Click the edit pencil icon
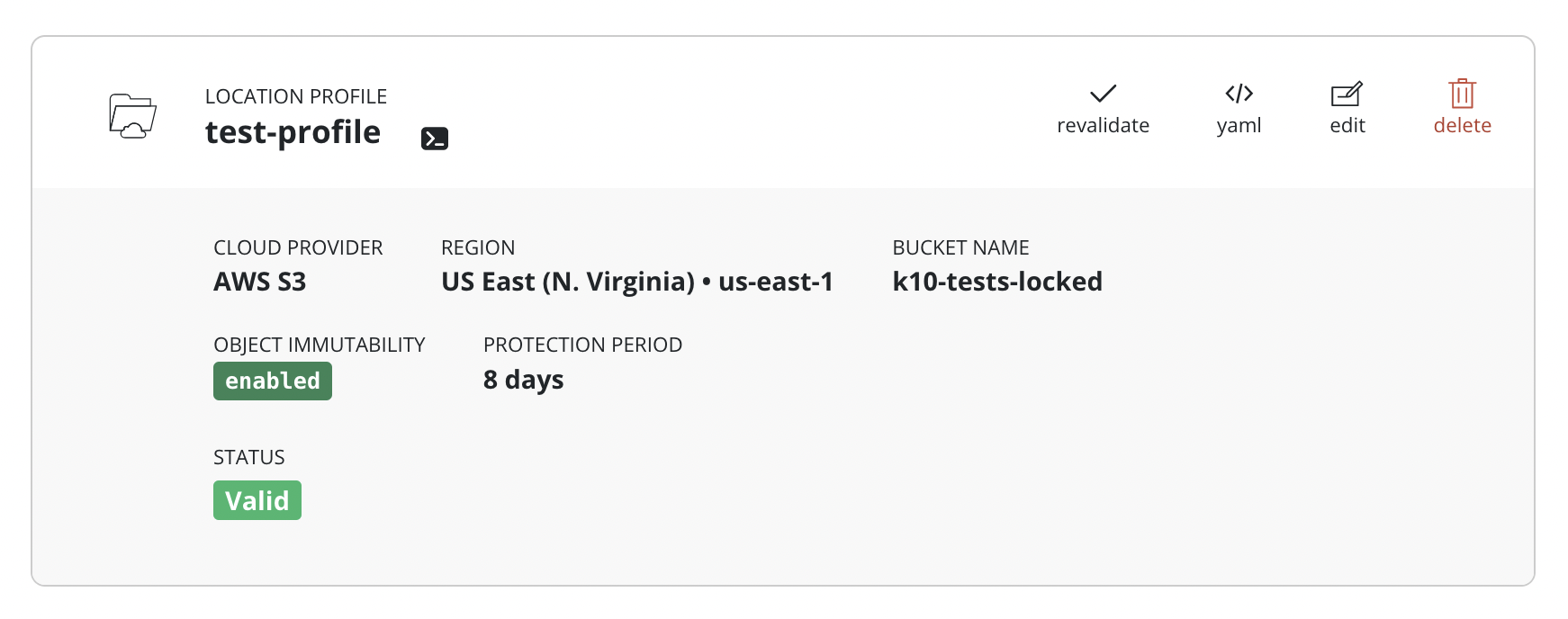1568x619 pixels. click(1347, 94)
